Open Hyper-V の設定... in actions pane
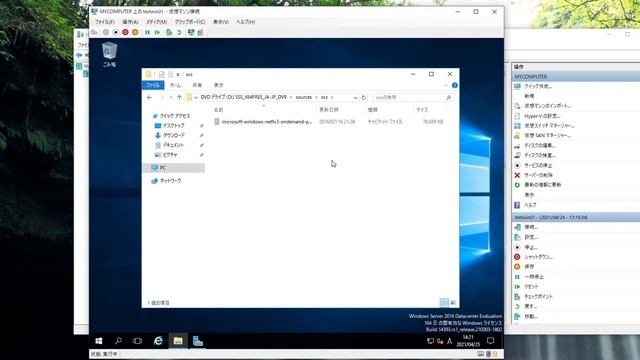Screen dimensions: 640x360 point(542,116)
